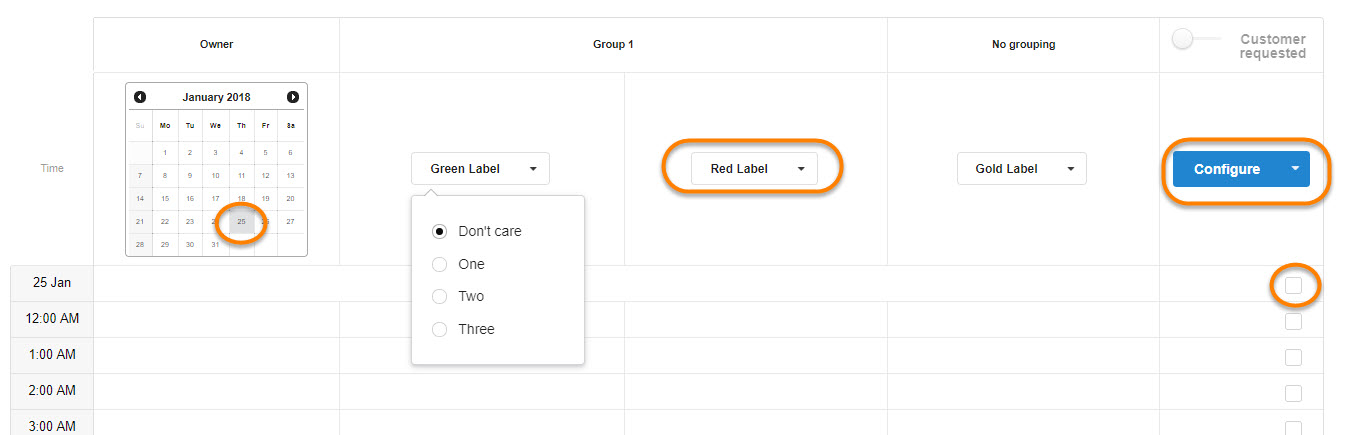Select the Don't care radio option

pos(439,231)
